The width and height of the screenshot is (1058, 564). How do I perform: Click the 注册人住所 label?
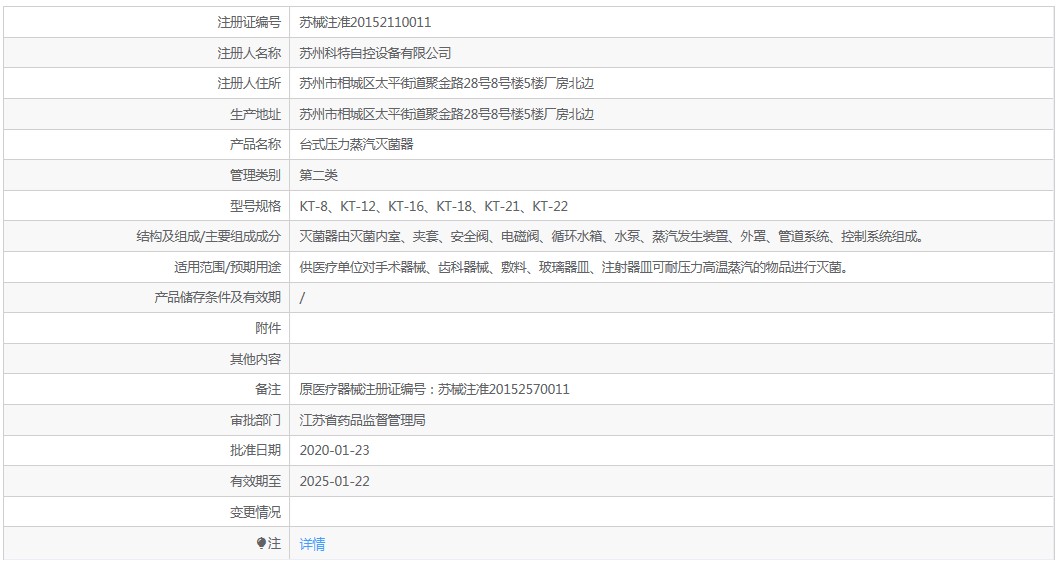(249, 84)
